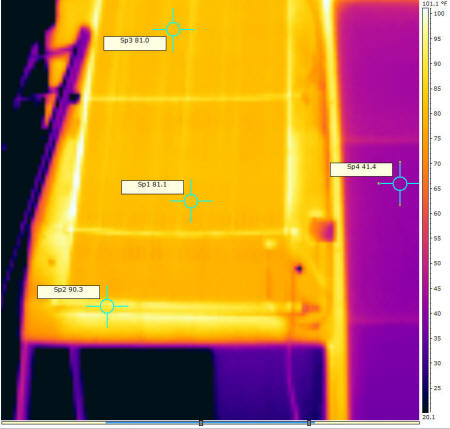Click the 101.1 °F maximum scale value

click(435, 3)
